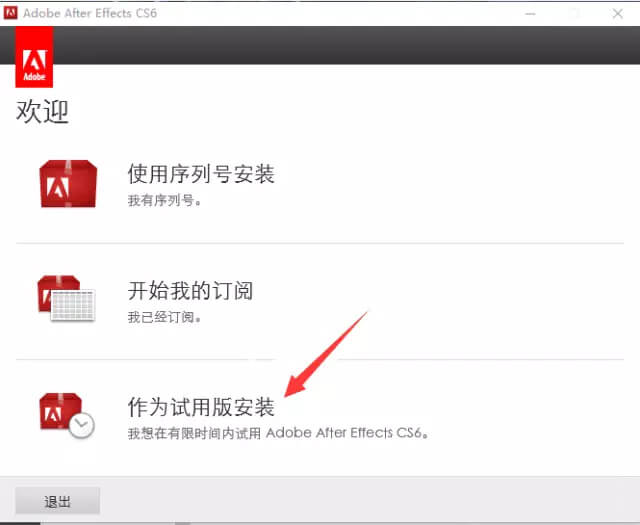Click the 欢迎 heading
640x525 pixels.
point(42,111)
